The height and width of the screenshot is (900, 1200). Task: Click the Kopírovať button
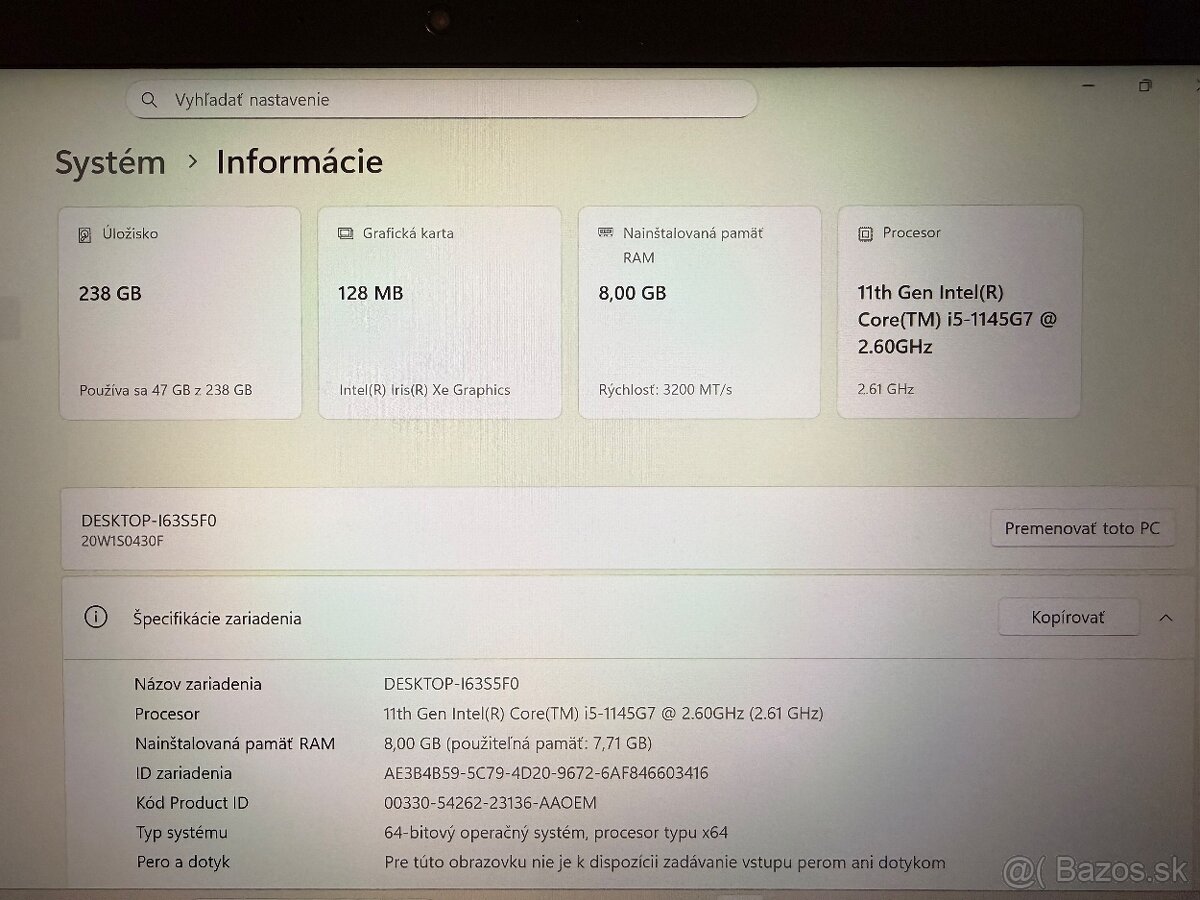pos(1068,617)
